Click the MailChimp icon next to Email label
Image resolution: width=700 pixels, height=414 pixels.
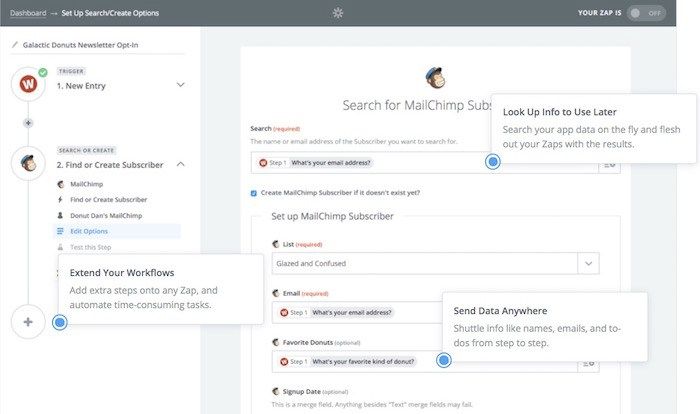(275, 293)
